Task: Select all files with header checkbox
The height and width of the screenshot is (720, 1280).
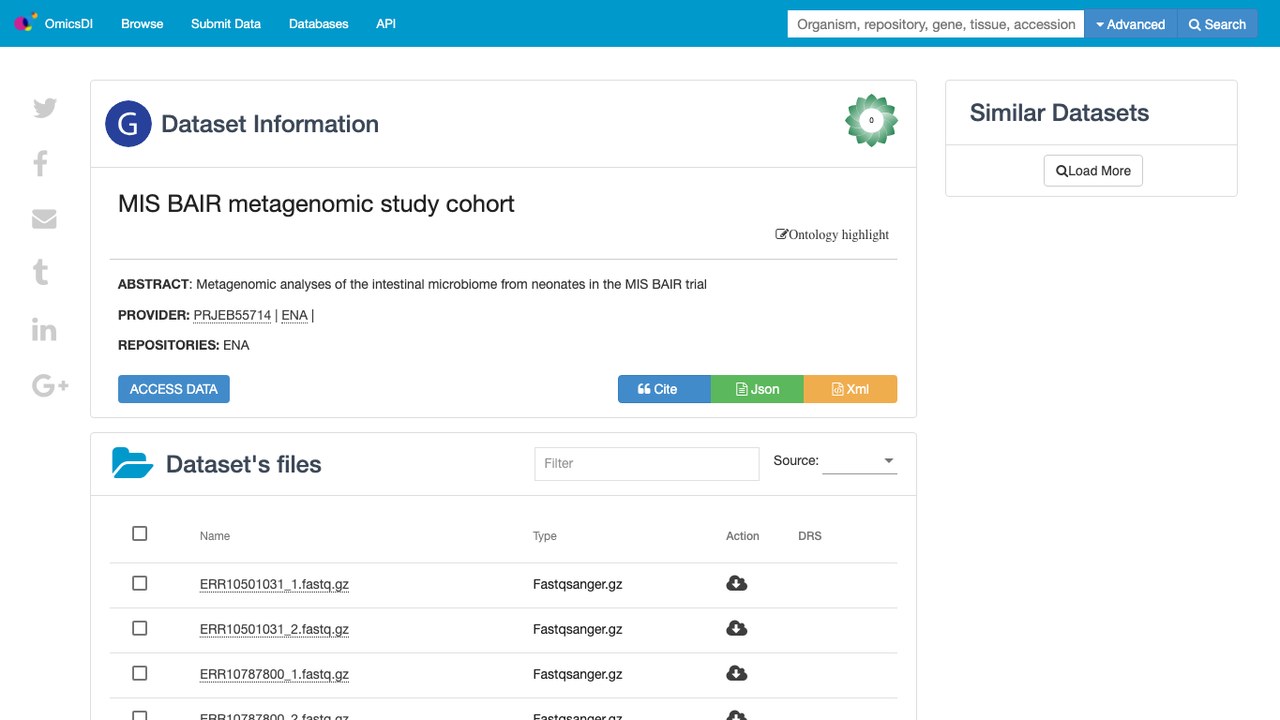Action: pos(140,534)
